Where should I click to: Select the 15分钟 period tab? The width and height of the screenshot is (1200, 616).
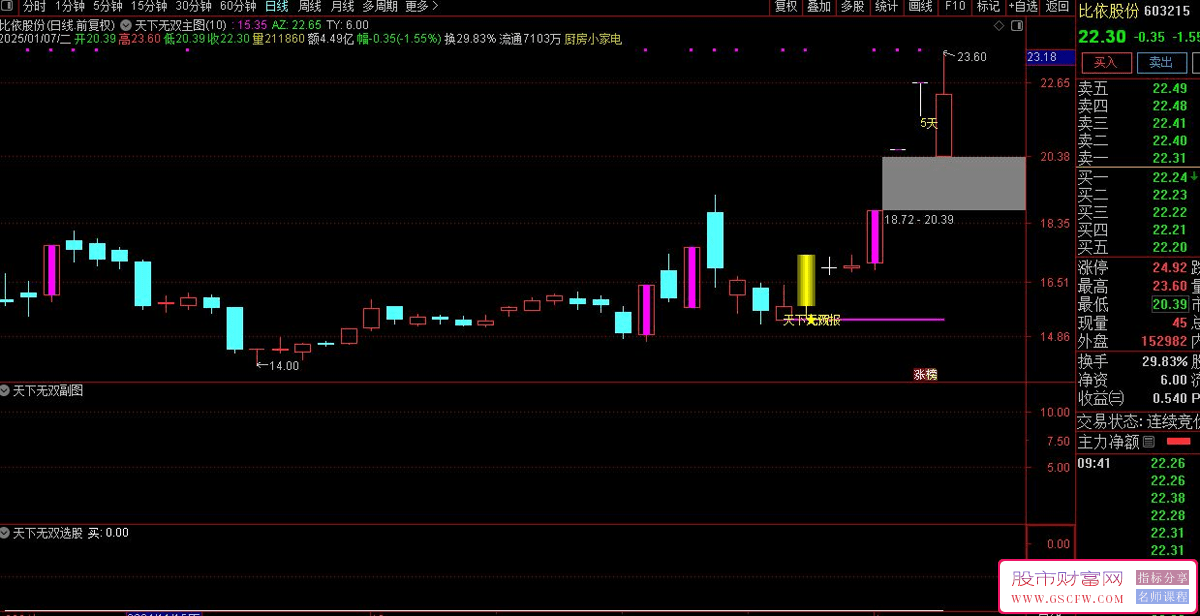(x=150, y=6)
